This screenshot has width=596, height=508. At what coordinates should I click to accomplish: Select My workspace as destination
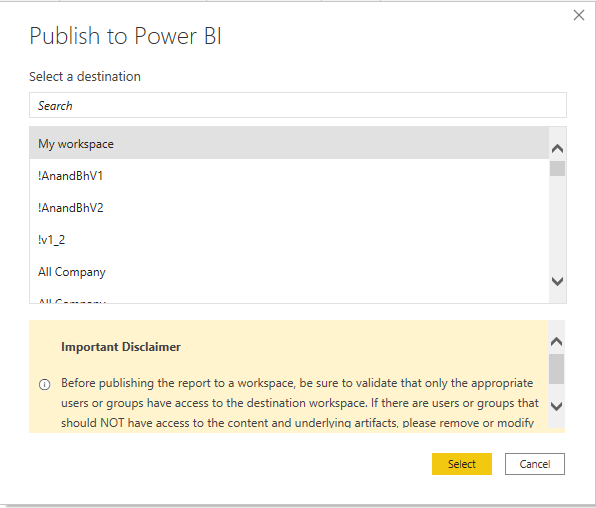click(x=289, y=143)
